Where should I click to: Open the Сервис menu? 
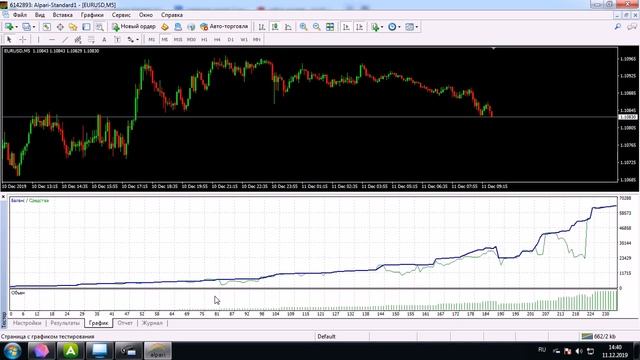coord(121,15)
